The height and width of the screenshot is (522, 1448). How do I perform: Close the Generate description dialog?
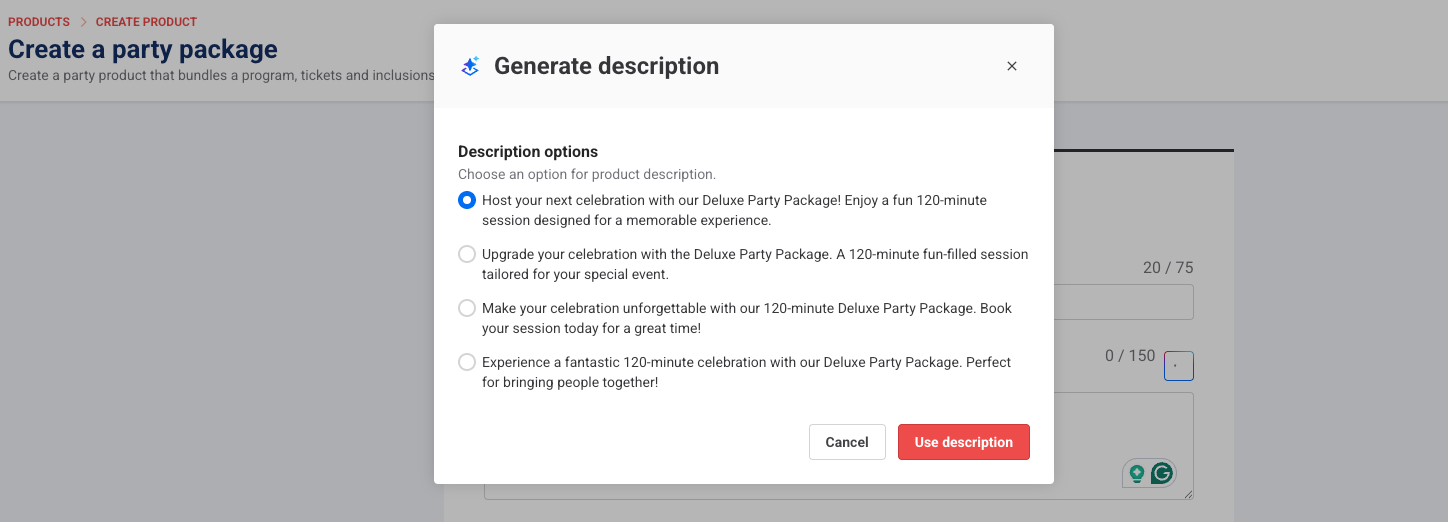pyautogui.click(x=1012, y=66)
